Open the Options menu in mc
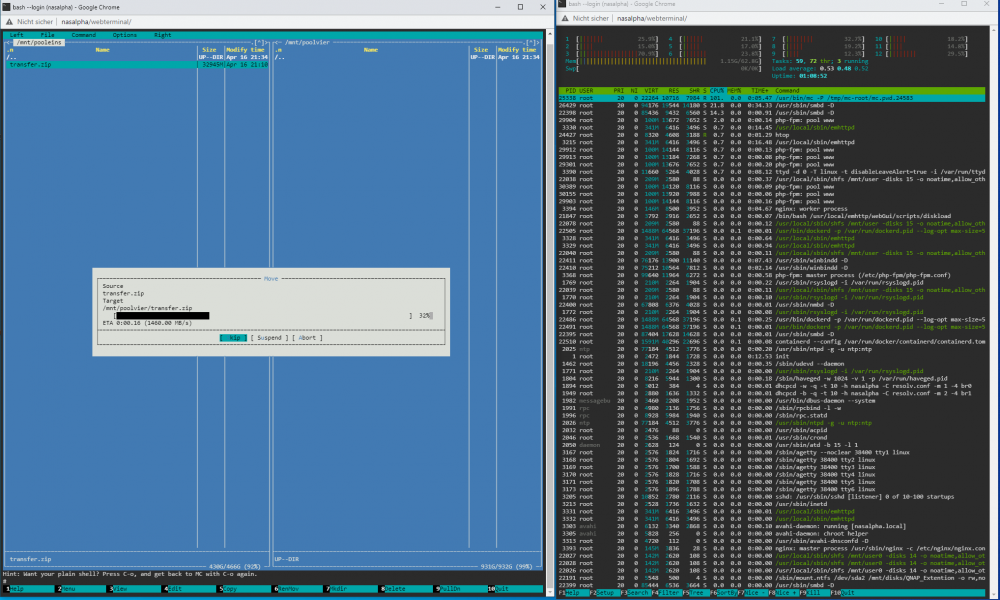This screenshot has width=1000, height=600. (124, 35)
